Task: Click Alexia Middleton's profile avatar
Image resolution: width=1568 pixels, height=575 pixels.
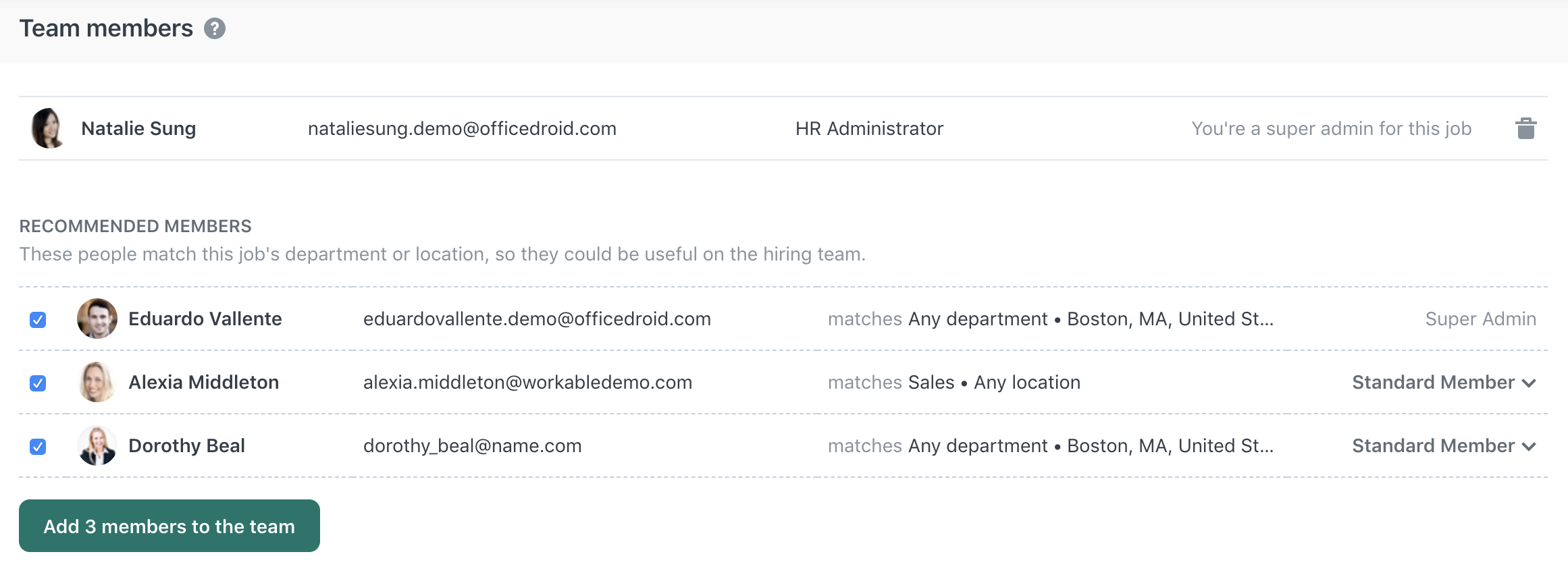Action: coord(97,382)
